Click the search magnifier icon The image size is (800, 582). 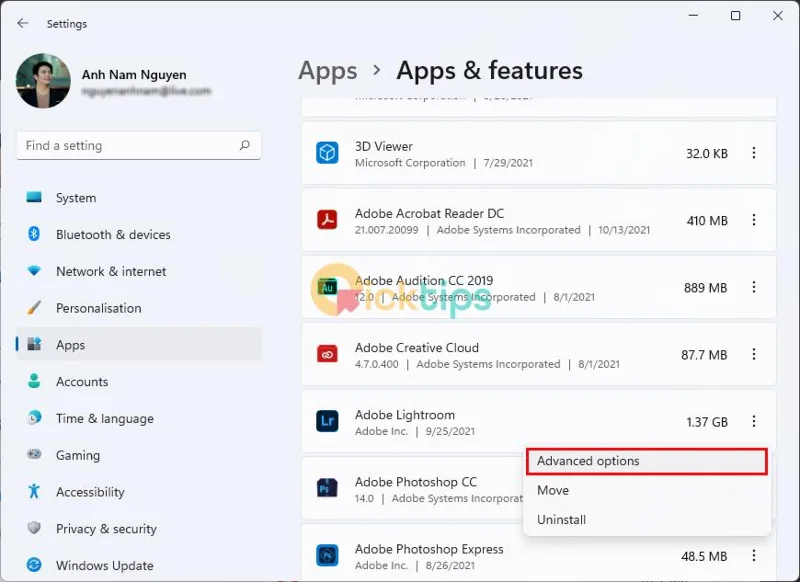pyautogui.click(x=244, y=145)
